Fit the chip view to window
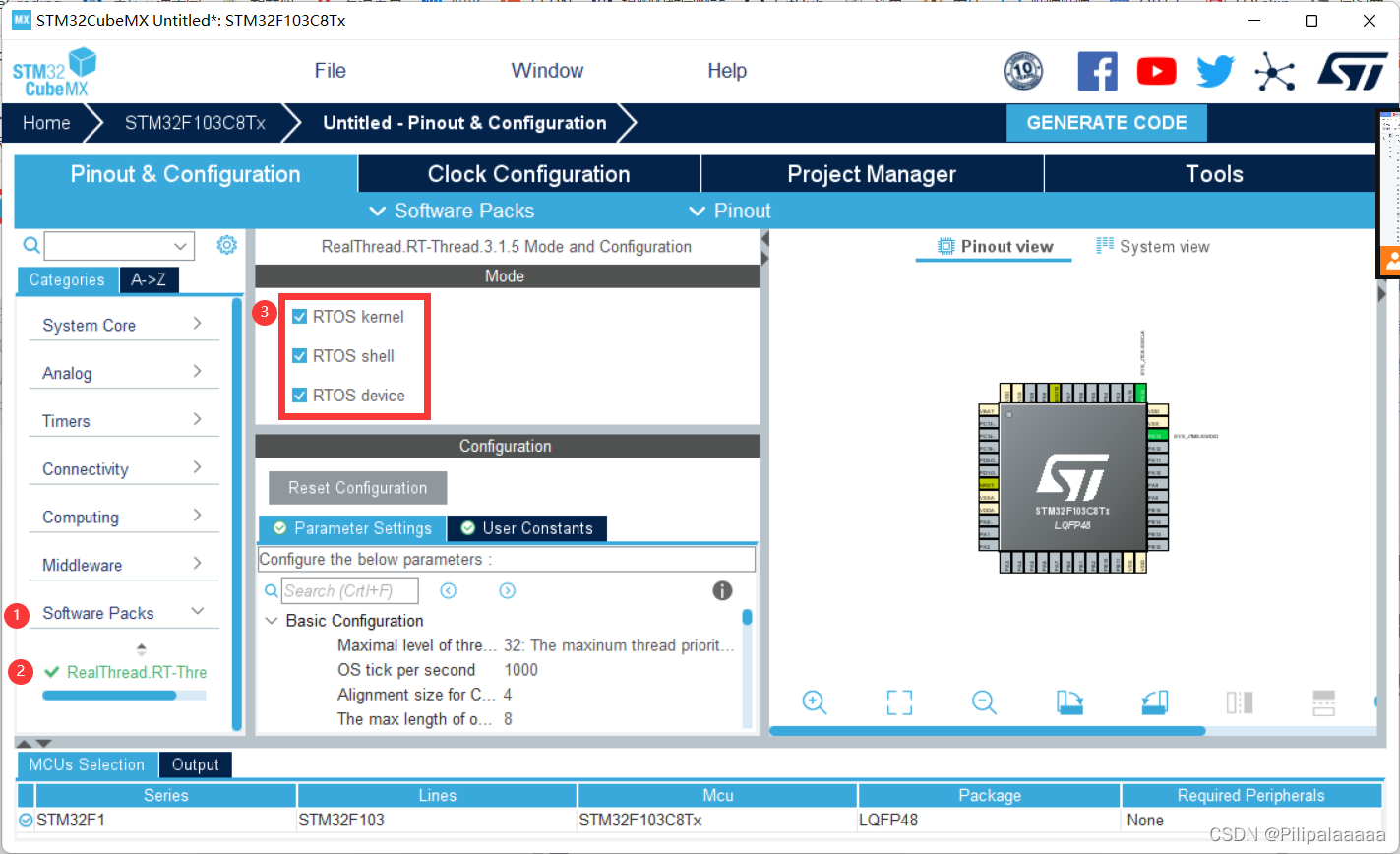This screenshot has height=854, width=1400. click(x=899, y=702)
